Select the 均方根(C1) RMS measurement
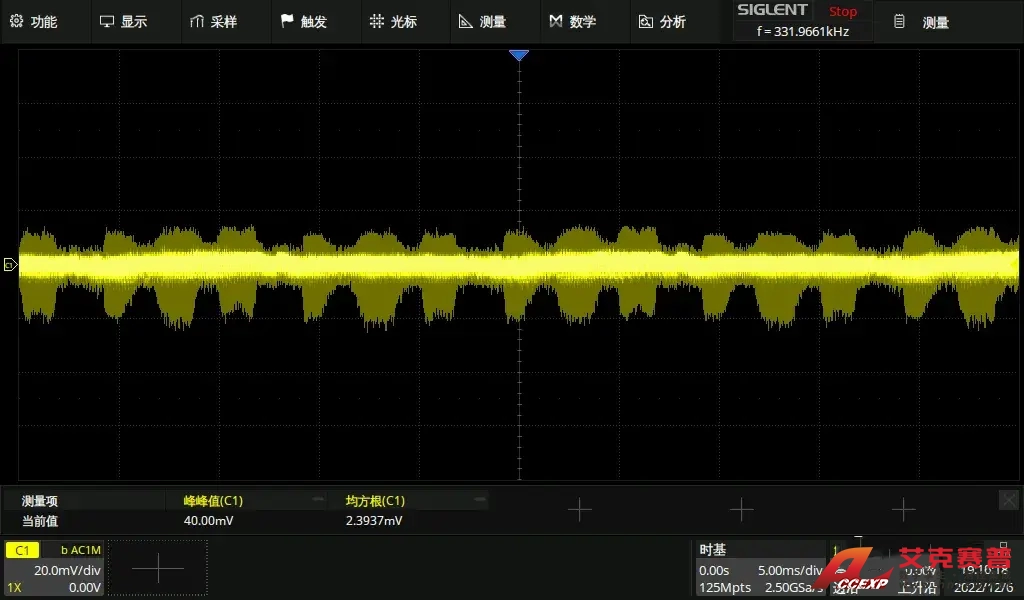1024x600 pixels. click(406, 510)
